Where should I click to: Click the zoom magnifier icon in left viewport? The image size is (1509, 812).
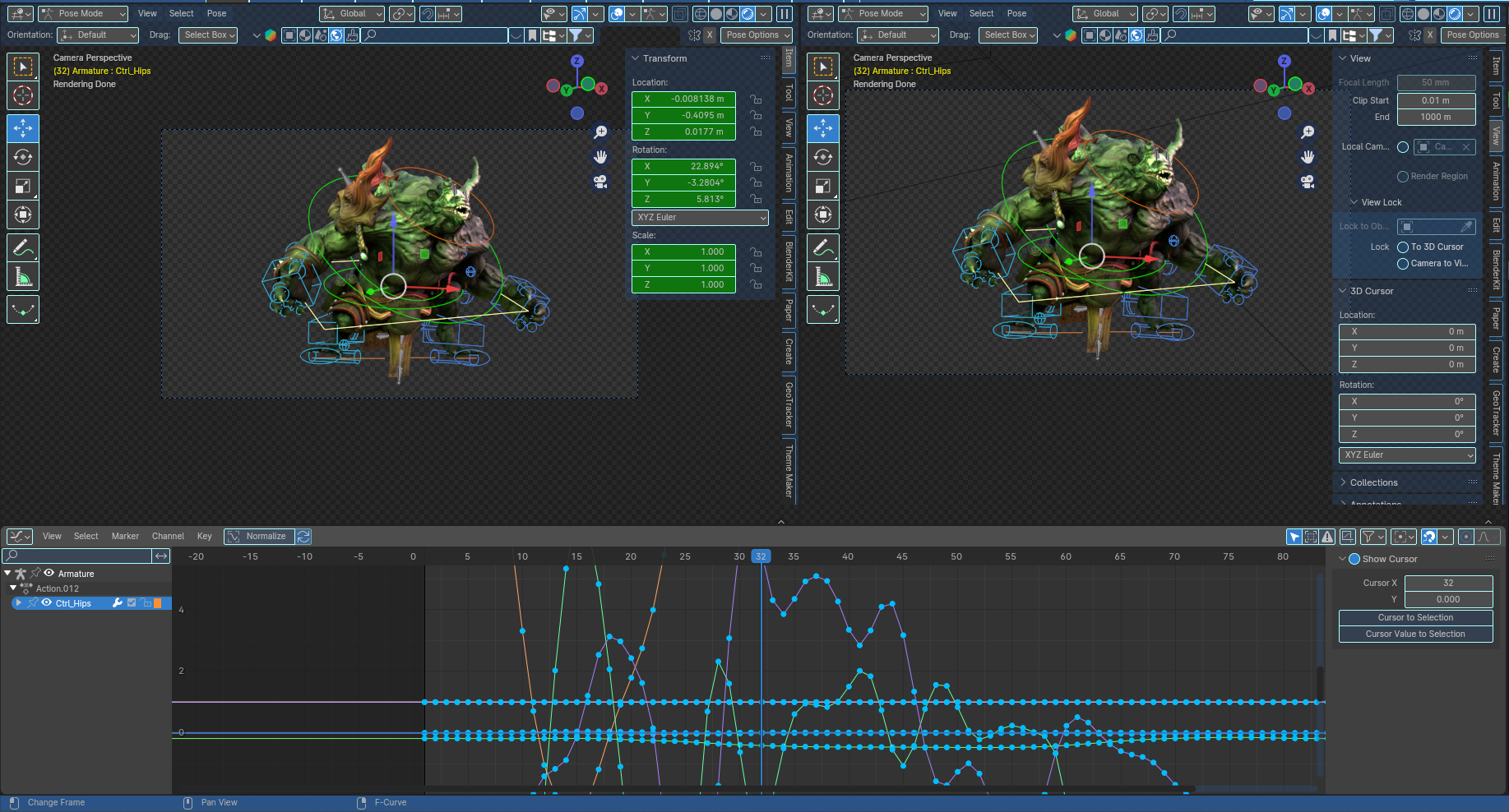coord(601,132)
